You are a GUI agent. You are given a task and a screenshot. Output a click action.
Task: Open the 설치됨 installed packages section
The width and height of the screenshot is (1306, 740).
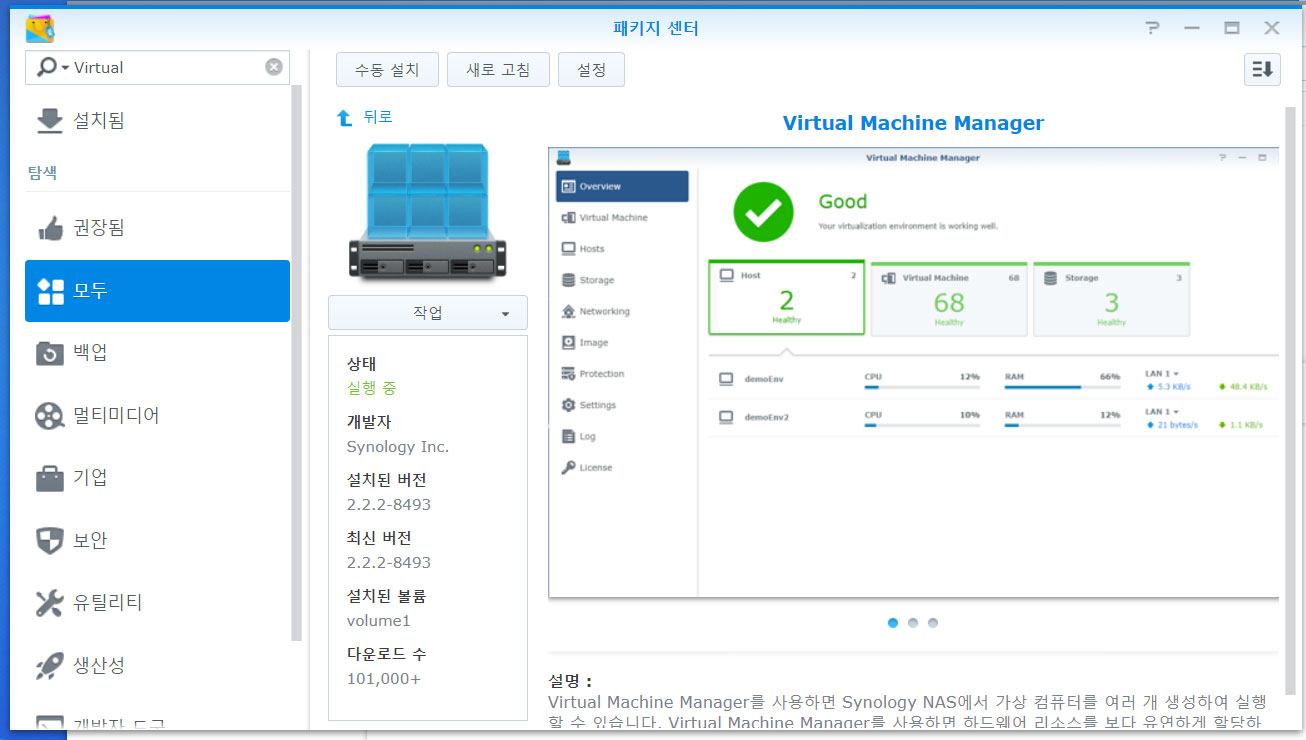157,121
